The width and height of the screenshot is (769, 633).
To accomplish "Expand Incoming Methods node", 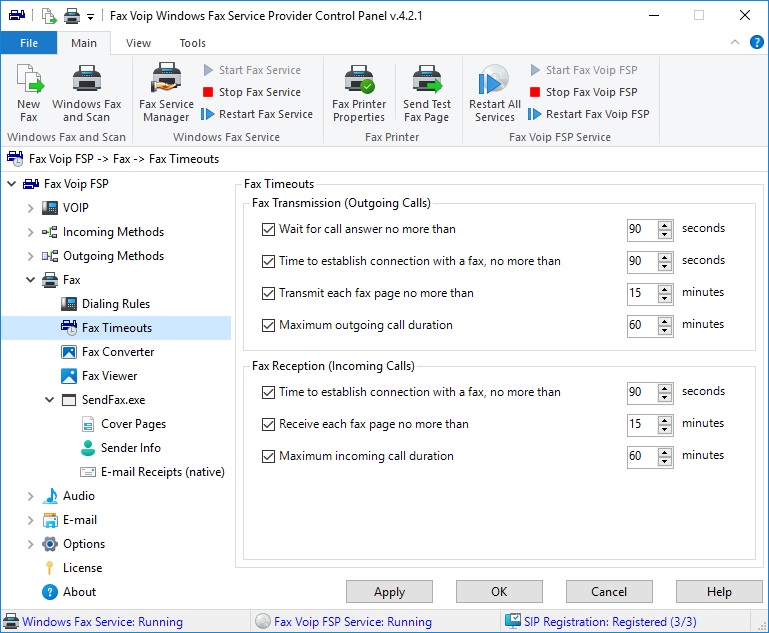I will point(30,232).
